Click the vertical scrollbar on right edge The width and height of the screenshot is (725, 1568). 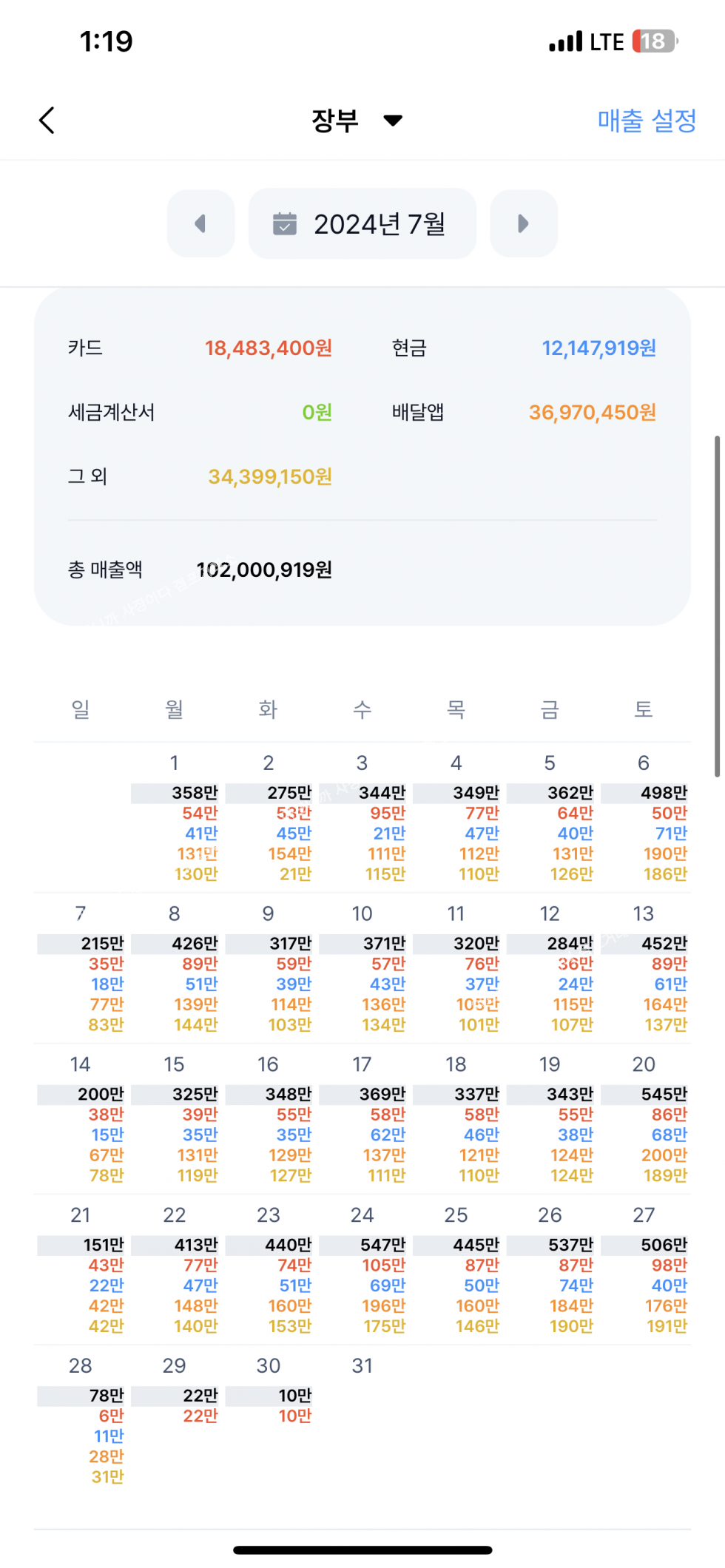(717, 606)
